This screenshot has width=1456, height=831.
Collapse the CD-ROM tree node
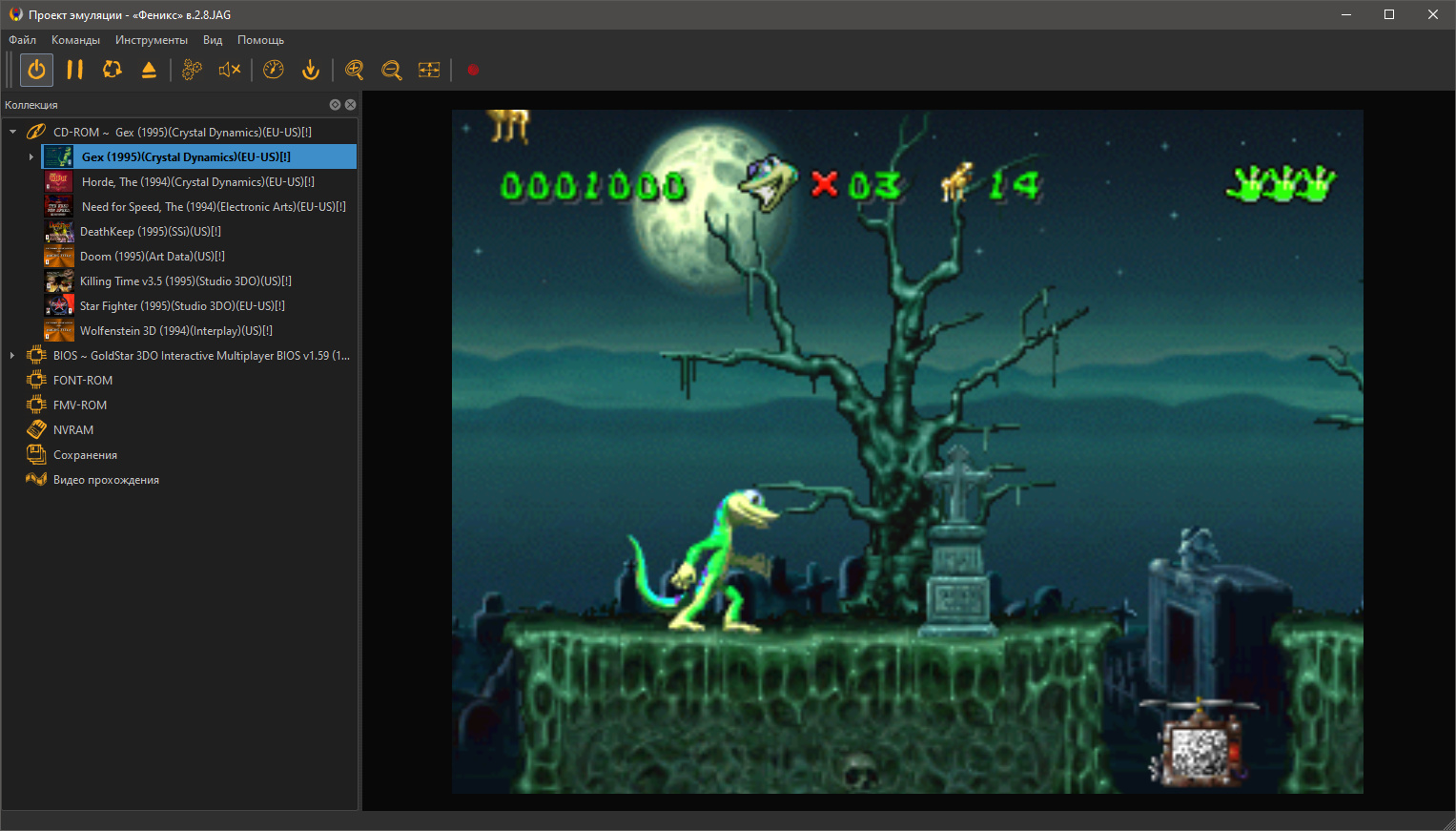(12, 132)
